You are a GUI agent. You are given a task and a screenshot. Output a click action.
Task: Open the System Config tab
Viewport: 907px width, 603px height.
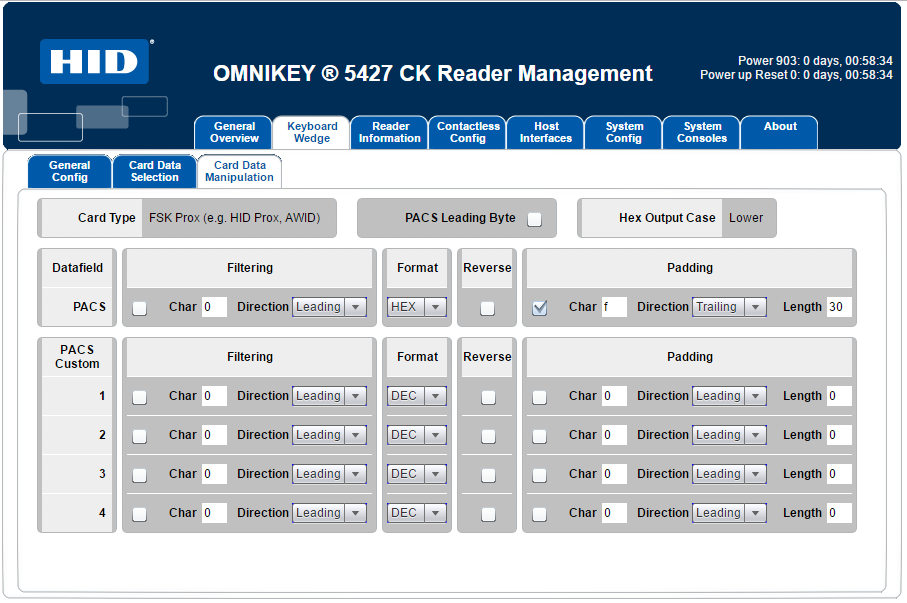(x=624, y=133)
